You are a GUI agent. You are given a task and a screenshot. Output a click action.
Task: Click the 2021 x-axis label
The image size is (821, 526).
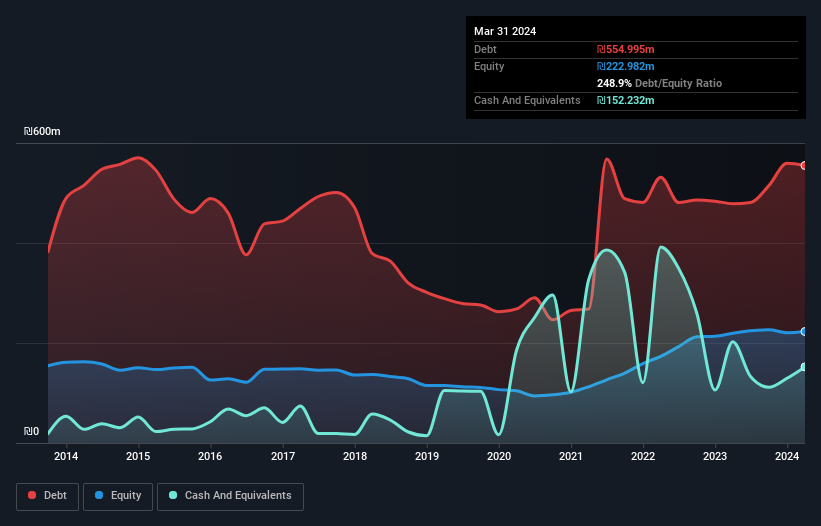(x=571, y=456)
